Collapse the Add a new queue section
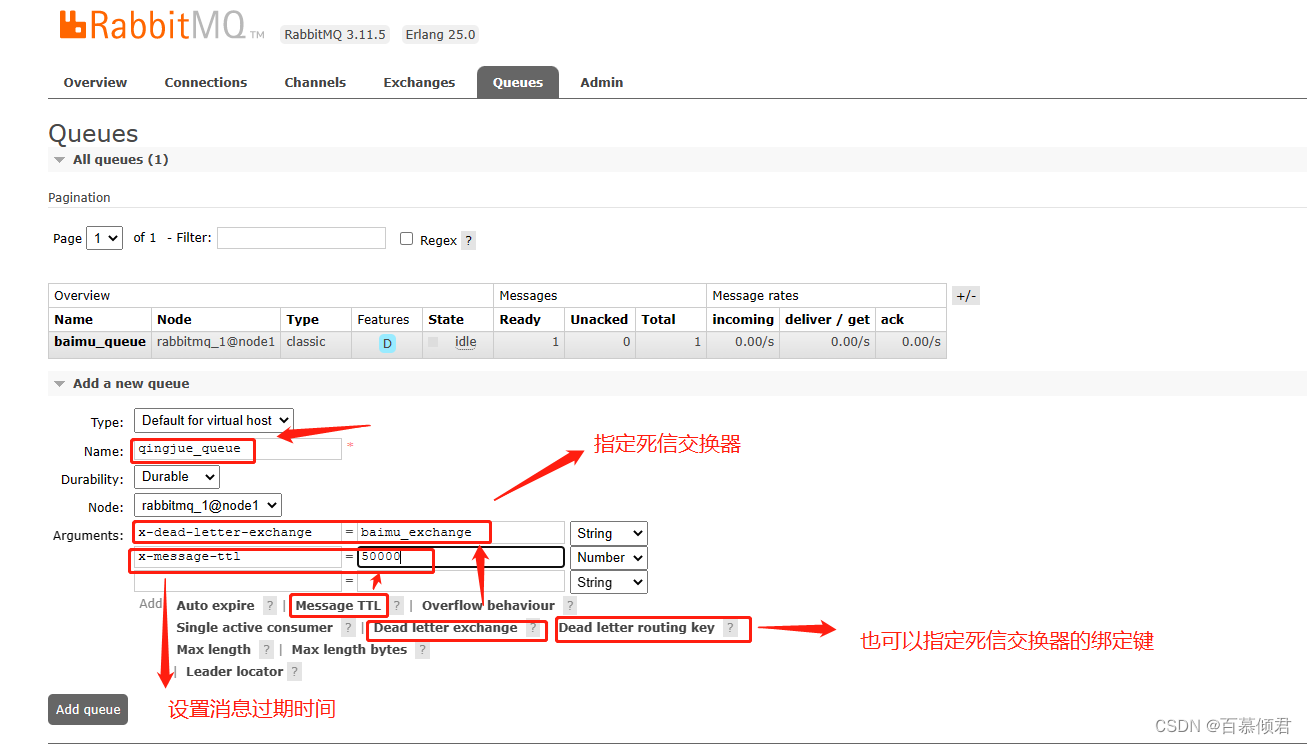 click(x=121, y=383)
